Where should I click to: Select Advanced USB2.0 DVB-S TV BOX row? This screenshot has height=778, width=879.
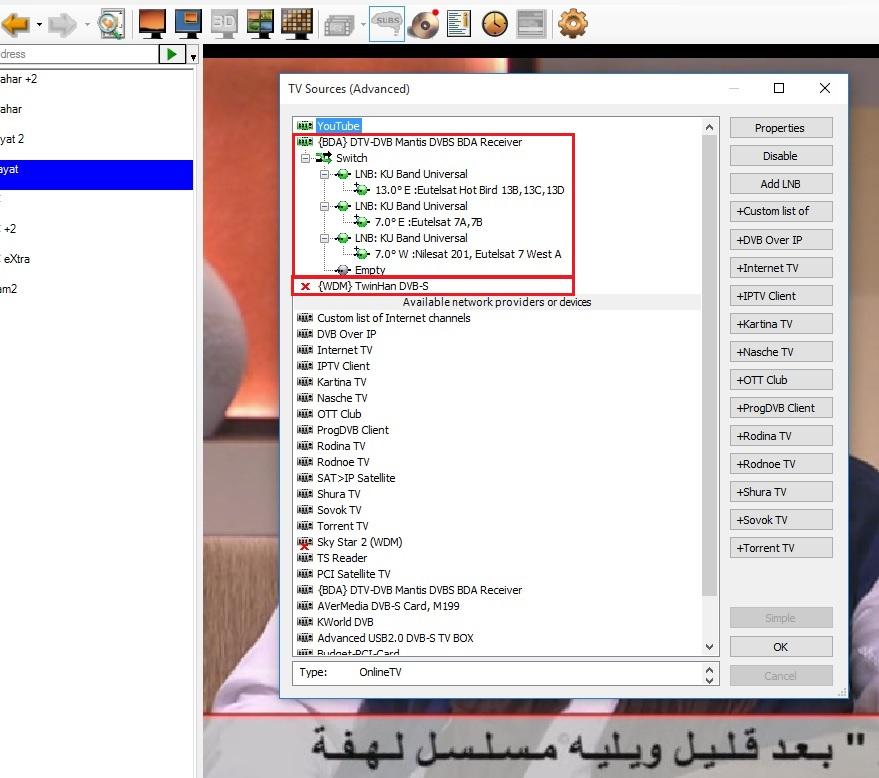point(395,638)
